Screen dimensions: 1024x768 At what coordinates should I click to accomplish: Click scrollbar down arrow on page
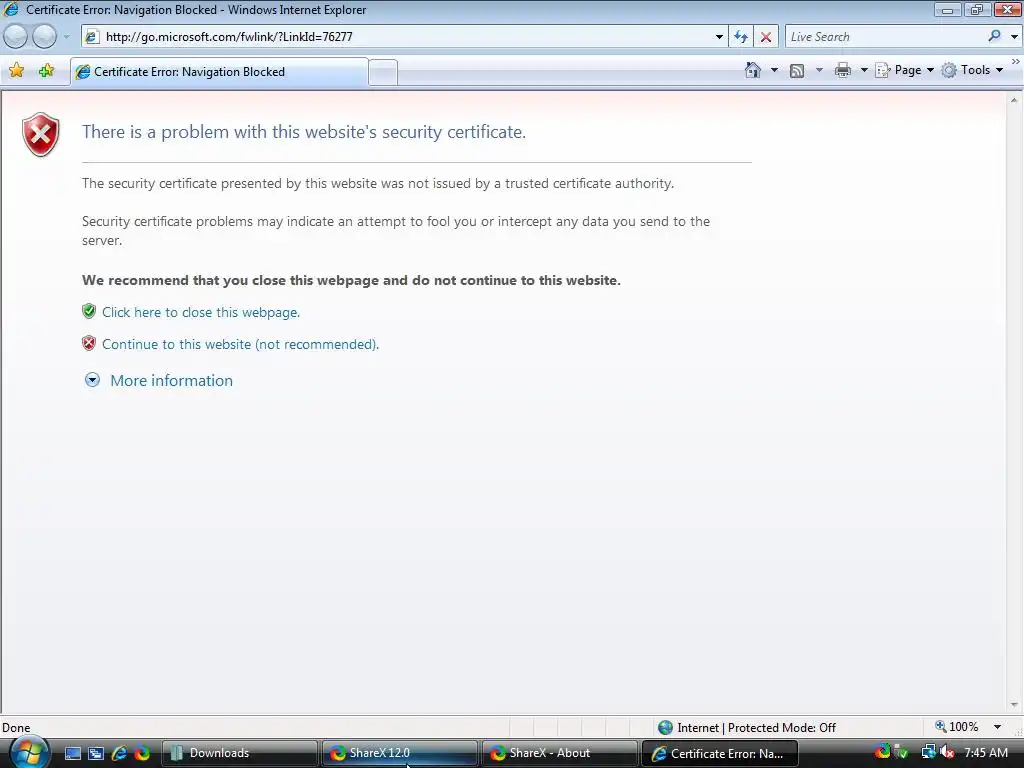pos(1014,705)
